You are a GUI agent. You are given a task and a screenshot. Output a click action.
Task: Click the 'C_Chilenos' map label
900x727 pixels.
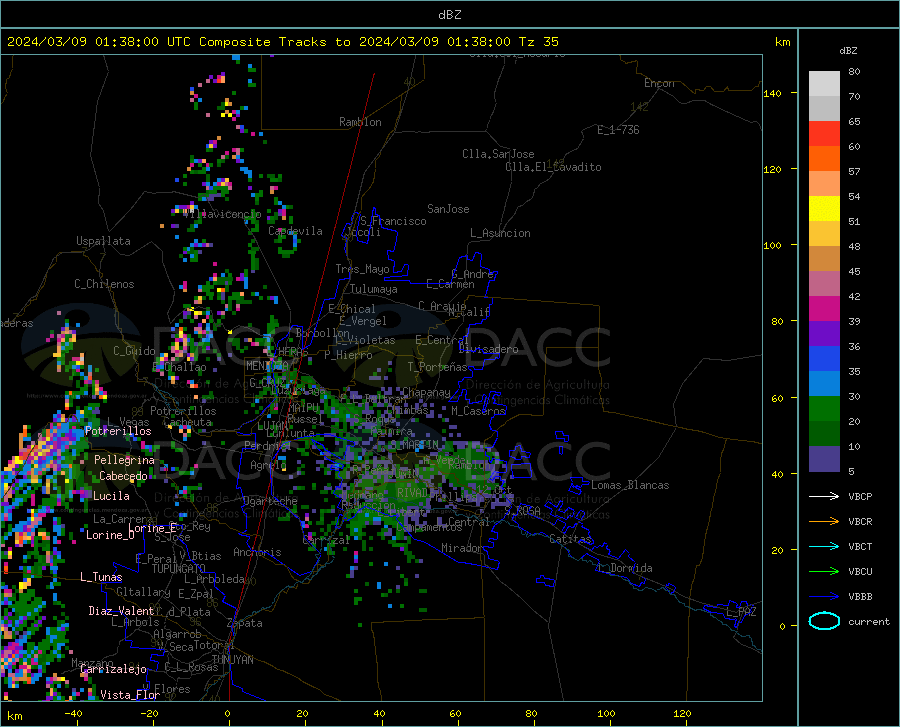coord(104,284)
